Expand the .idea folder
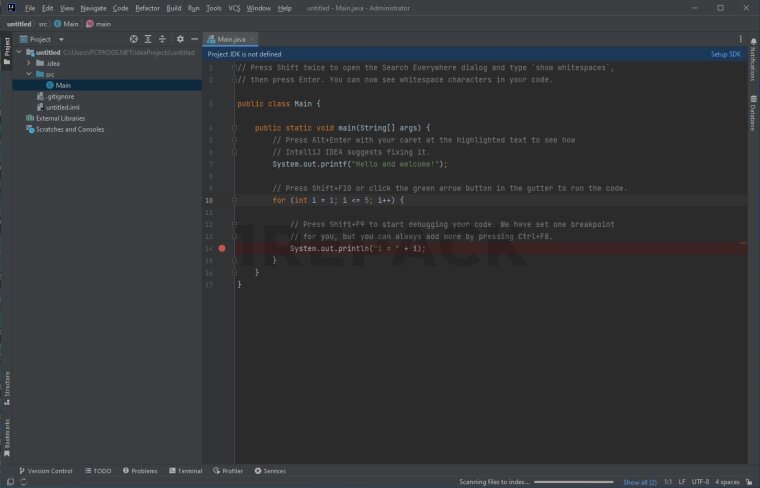This screenshot has height=488, width=760. [x=29, y=63]
